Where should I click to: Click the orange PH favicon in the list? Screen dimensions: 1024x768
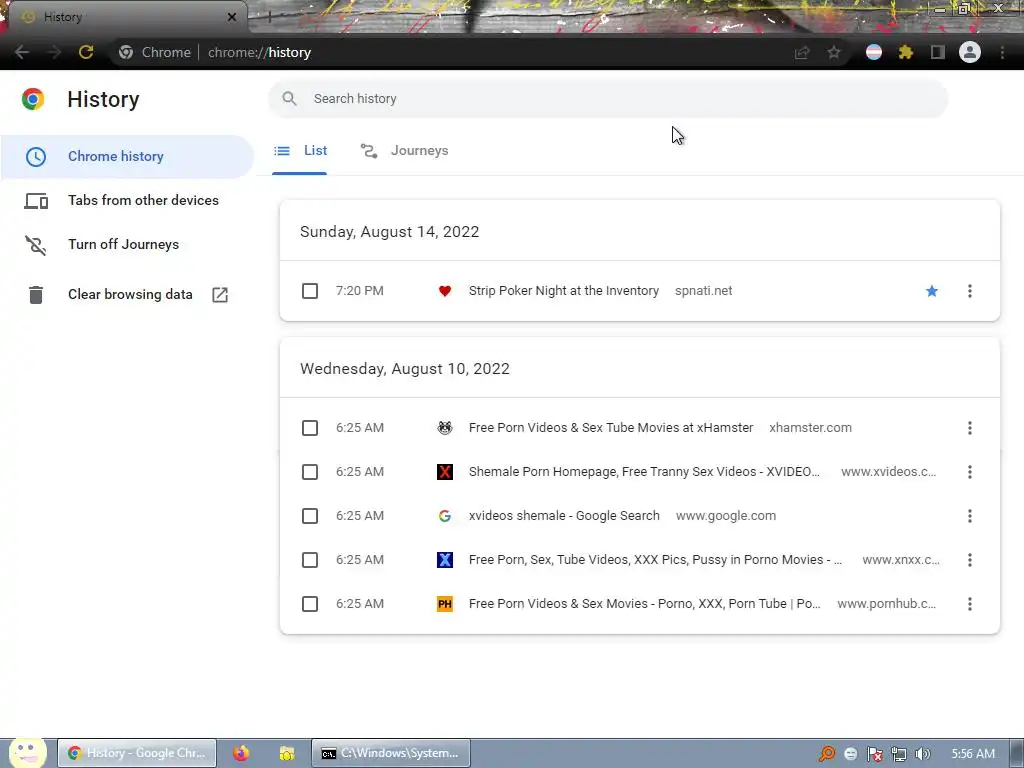click(x=445, y=604)
